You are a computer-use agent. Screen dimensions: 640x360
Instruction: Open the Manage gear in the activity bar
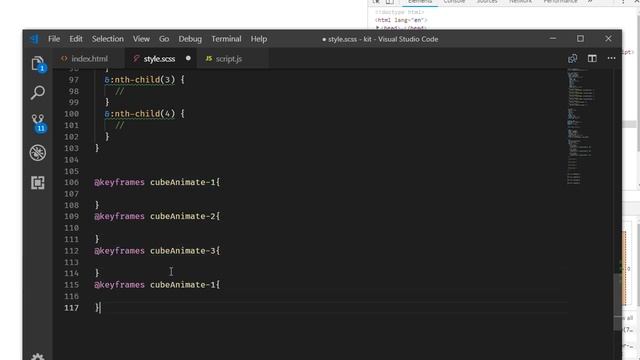point(38,357)
